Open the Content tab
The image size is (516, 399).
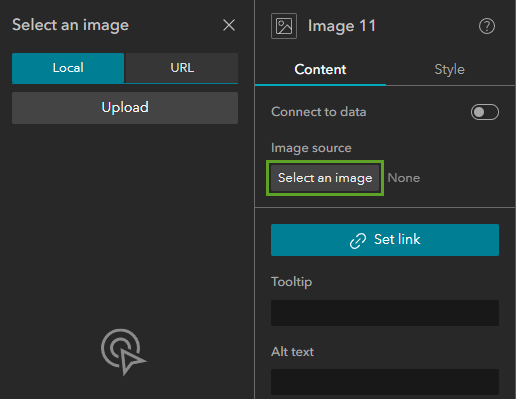[320, 69]
